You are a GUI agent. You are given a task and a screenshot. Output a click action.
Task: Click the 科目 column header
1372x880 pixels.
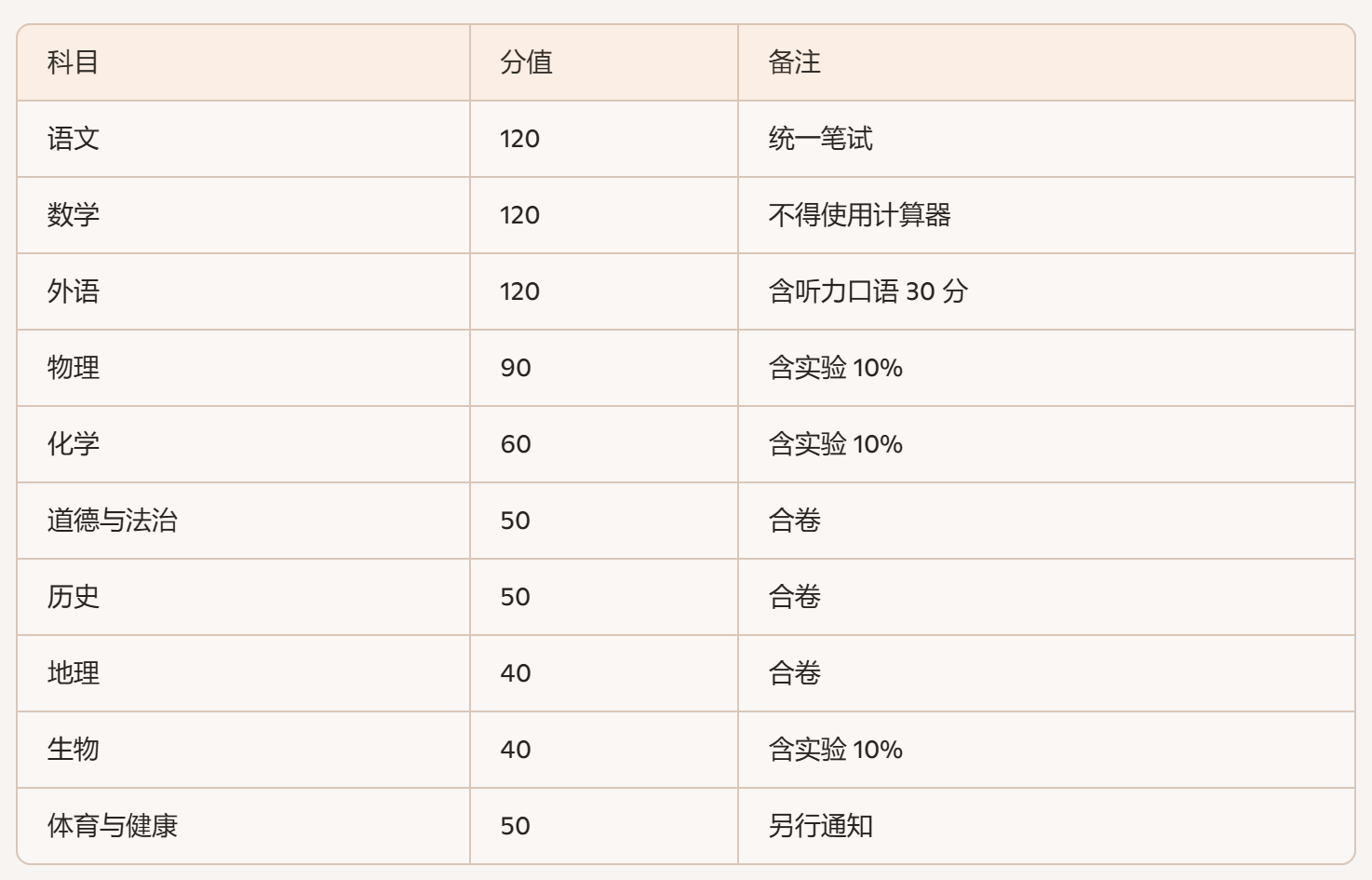[74, 62]
